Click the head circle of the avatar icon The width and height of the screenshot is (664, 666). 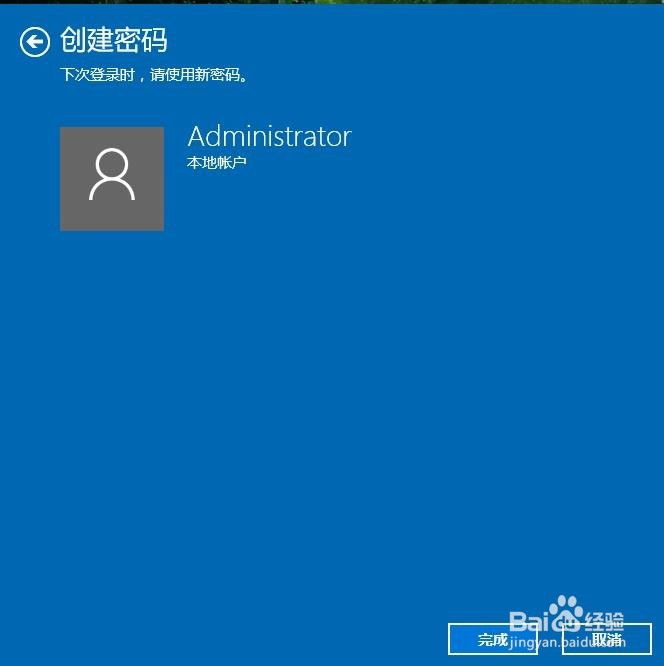(x=112, y=164)
